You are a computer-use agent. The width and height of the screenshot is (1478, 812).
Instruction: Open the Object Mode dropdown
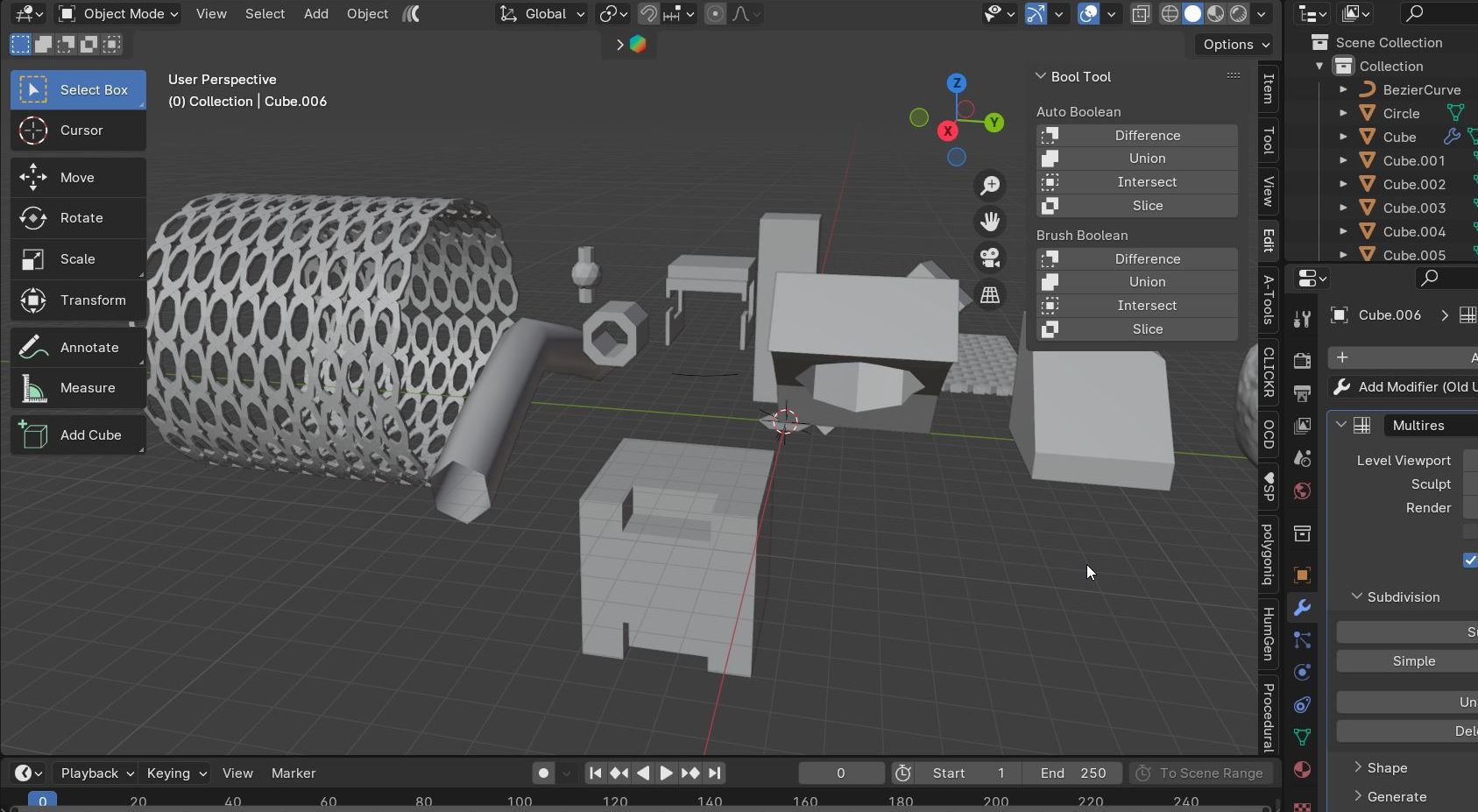coord(118,14)
